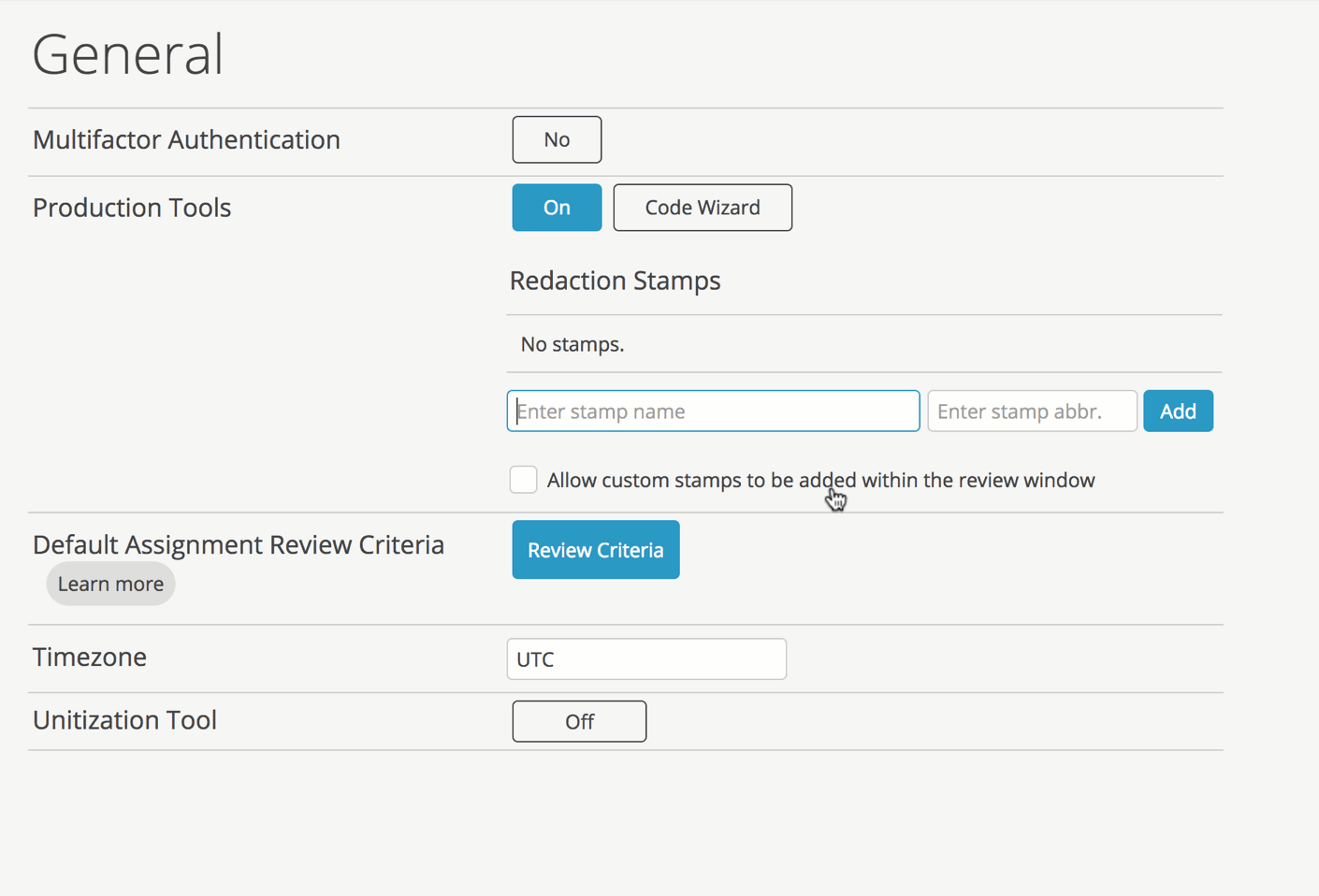1319x896 pixels.
Task: Add the redaction stamp
Action: tap(1178, 411)
